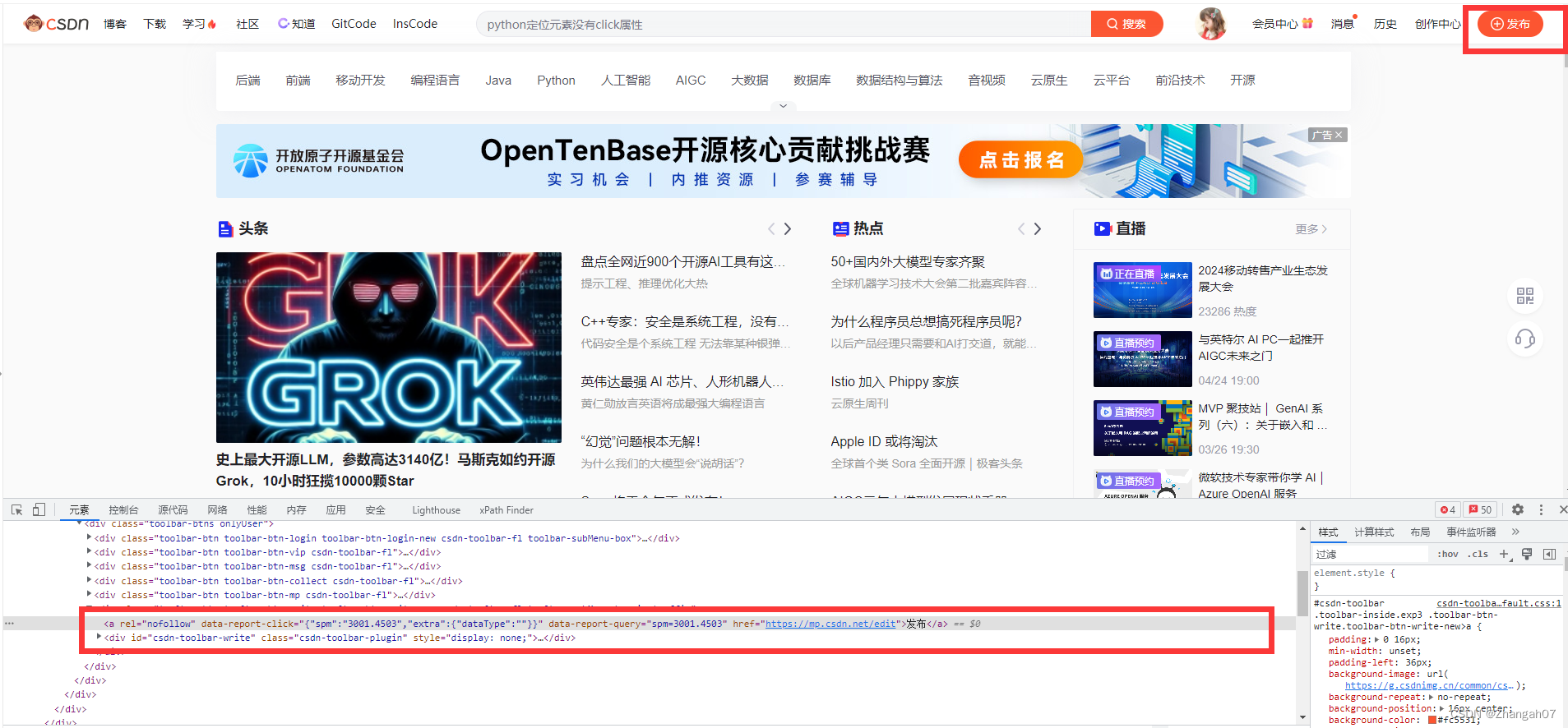Click the 点击报名 banner button
Screen dimensions: 1568x728
(x=1020, y=159)
